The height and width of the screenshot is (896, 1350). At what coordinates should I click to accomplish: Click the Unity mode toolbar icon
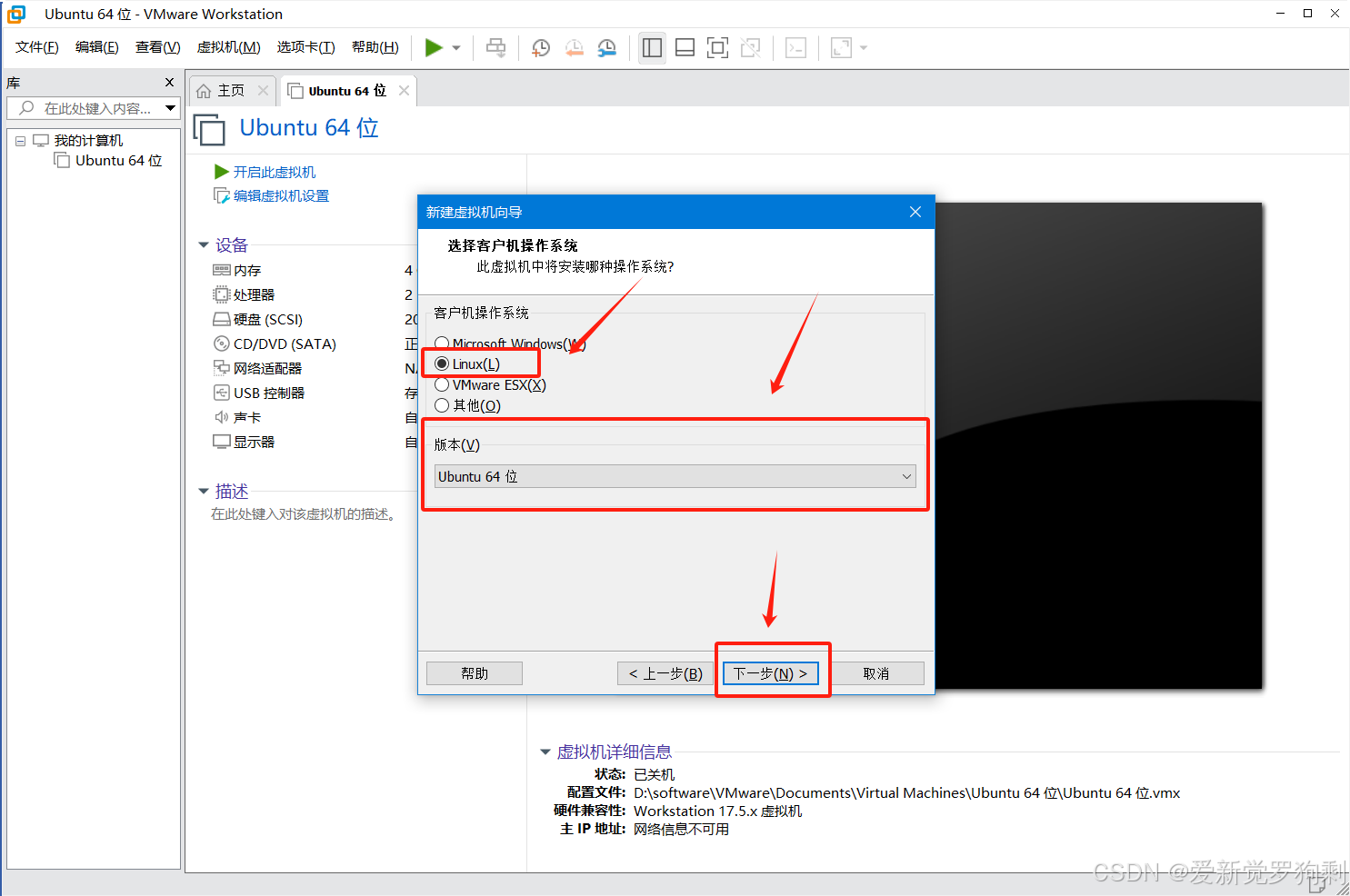tap(750, 47)
